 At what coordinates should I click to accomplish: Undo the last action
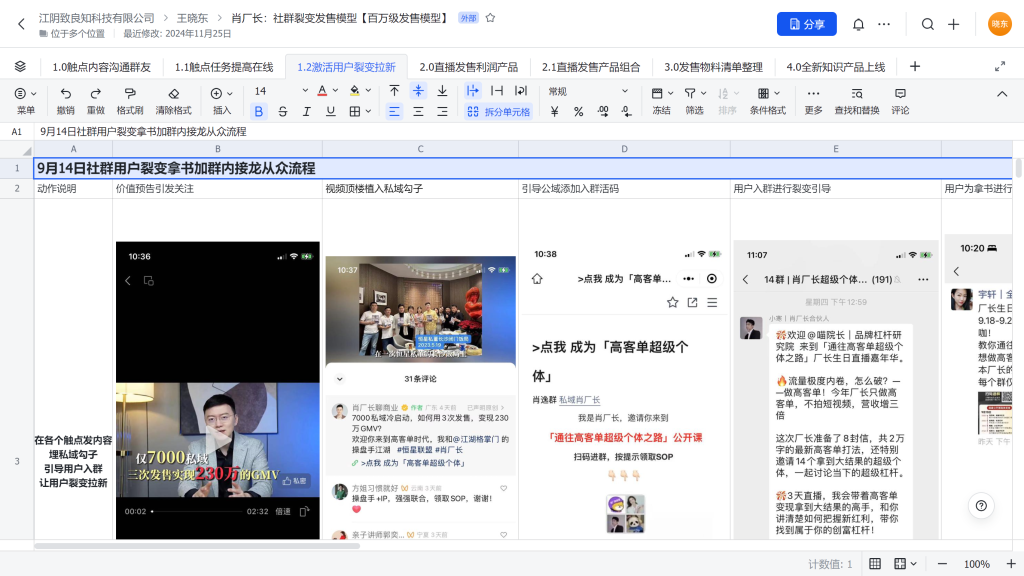click(65, 101)
